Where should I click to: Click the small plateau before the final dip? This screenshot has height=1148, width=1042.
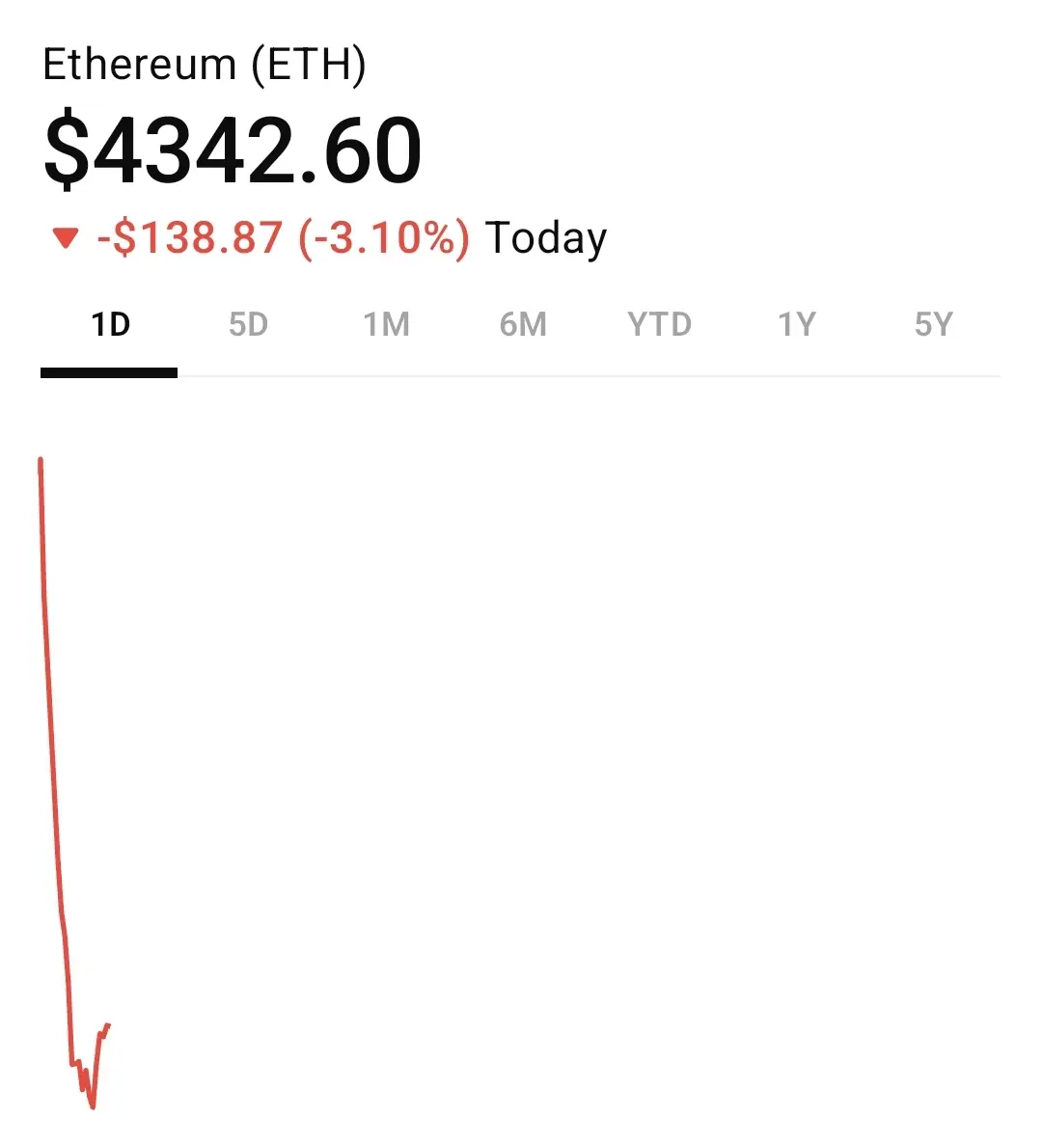[75, 1063]
